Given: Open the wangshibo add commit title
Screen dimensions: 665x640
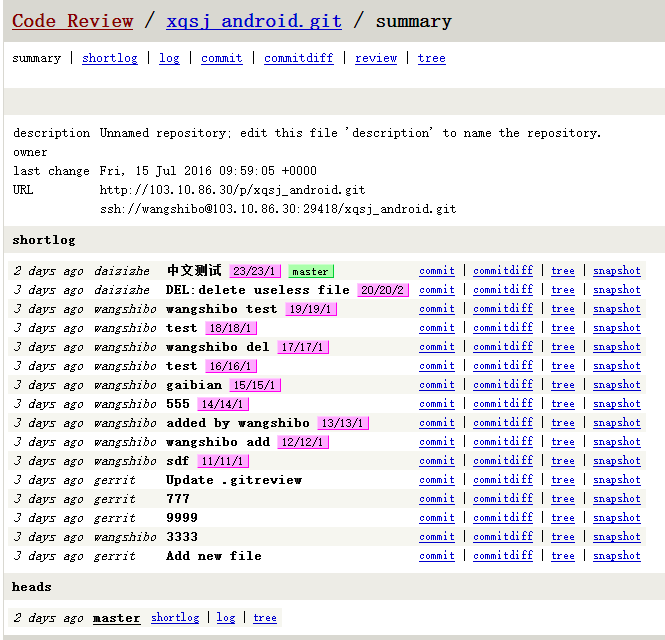Looking at the screenshot, I should (218, 442).
